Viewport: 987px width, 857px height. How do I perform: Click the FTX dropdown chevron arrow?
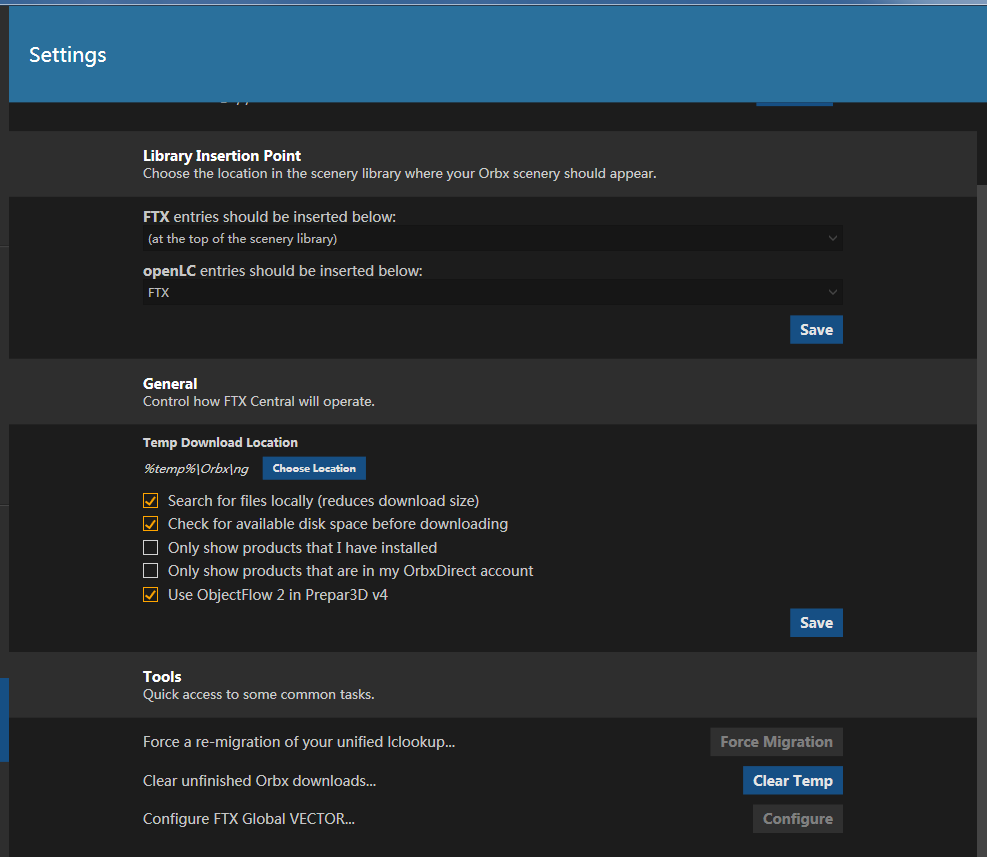point(832,239)
